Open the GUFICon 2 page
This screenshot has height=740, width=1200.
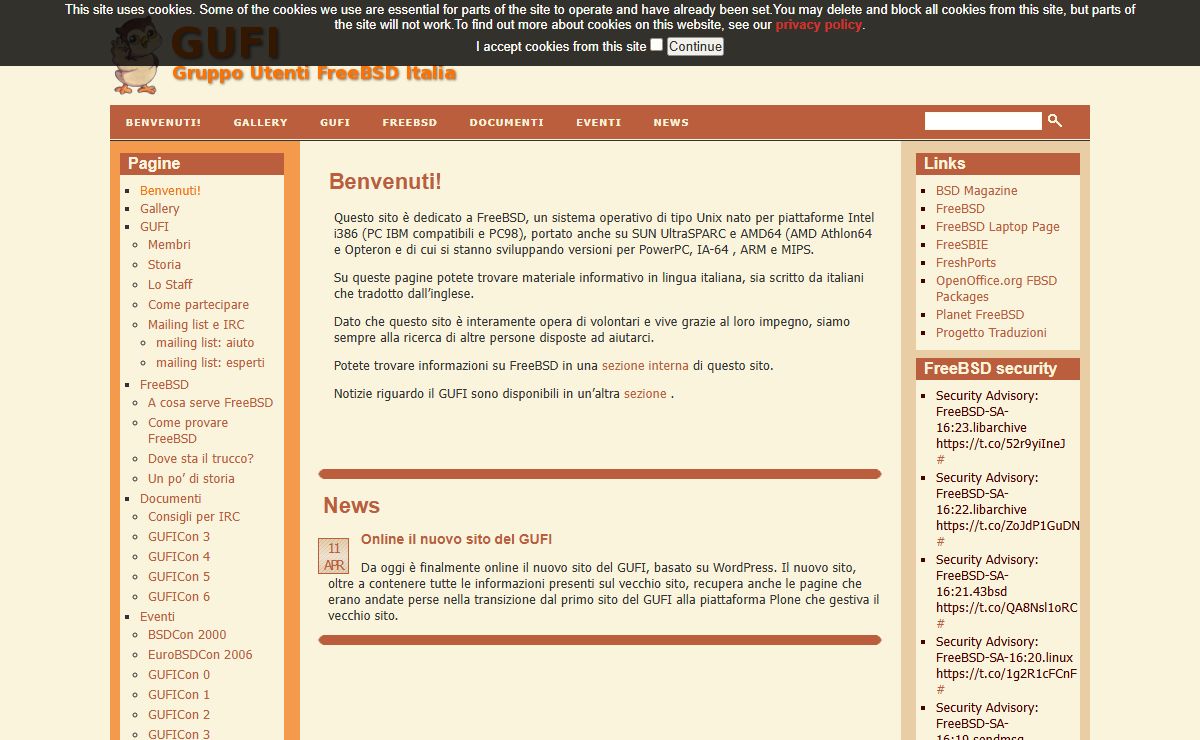tap(179, 715)
